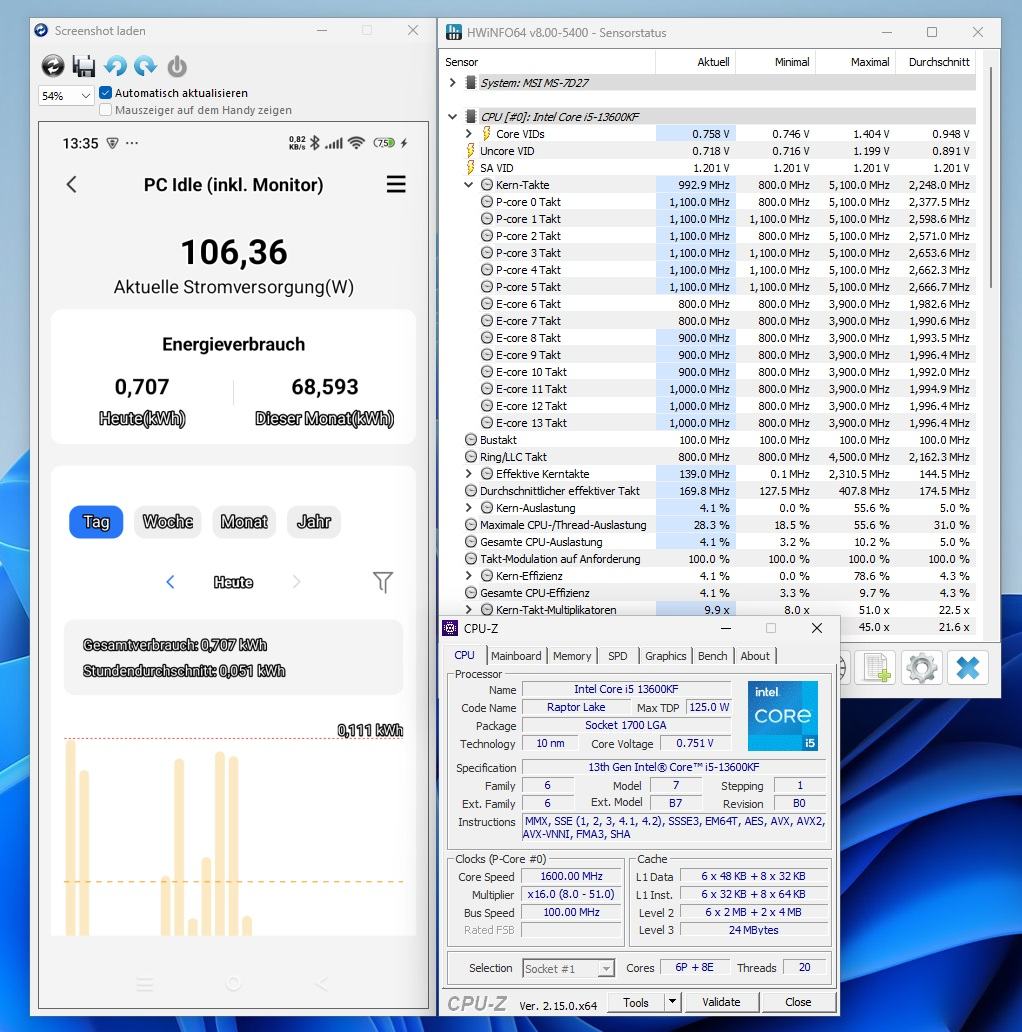Click the refresh screenshot icon in Screenshot laden
The width and height of the screenshot is (1022, 1032).
click(x=53, y=66)
